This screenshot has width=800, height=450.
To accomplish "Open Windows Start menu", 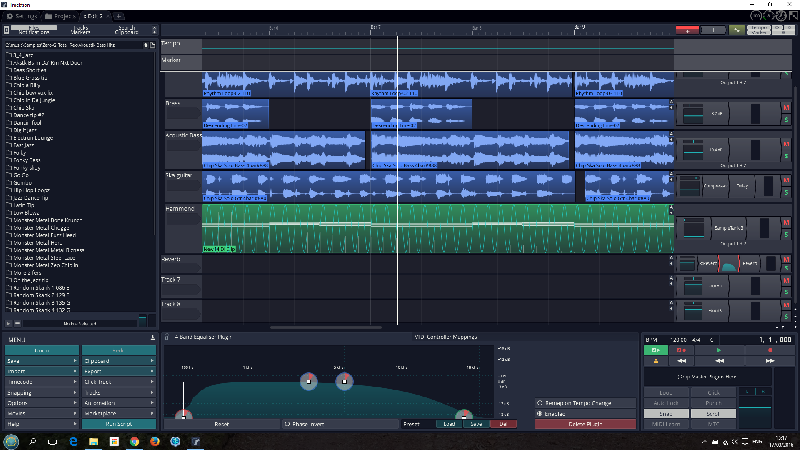I will 11,442.
